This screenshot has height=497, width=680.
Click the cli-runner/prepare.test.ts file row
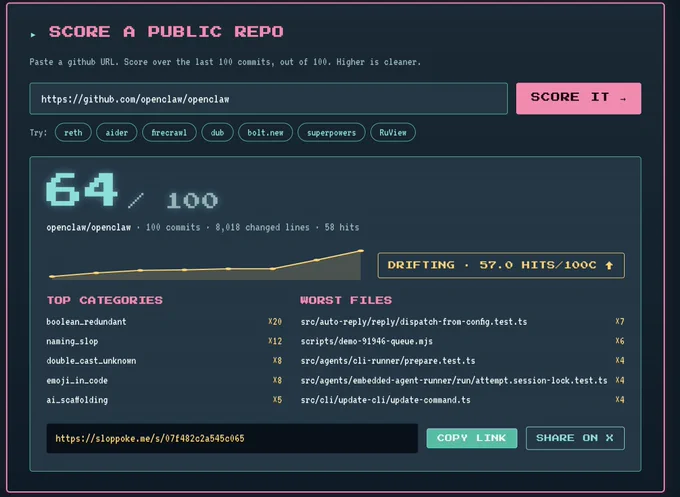pyautogui.click(x=462, y=361)
